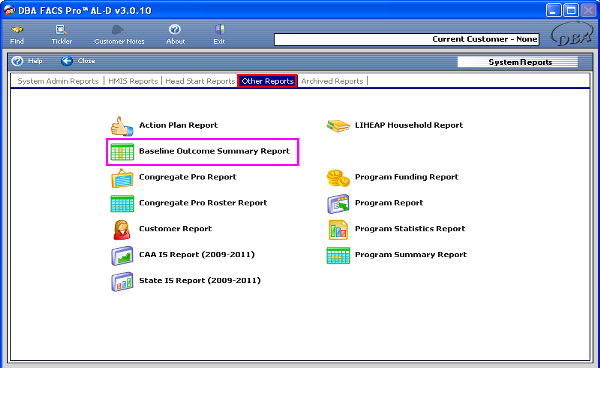The image size is (600, 400).
Task: Open the Action Plan Report thumbs-up icon
Action: coord(121,126)
